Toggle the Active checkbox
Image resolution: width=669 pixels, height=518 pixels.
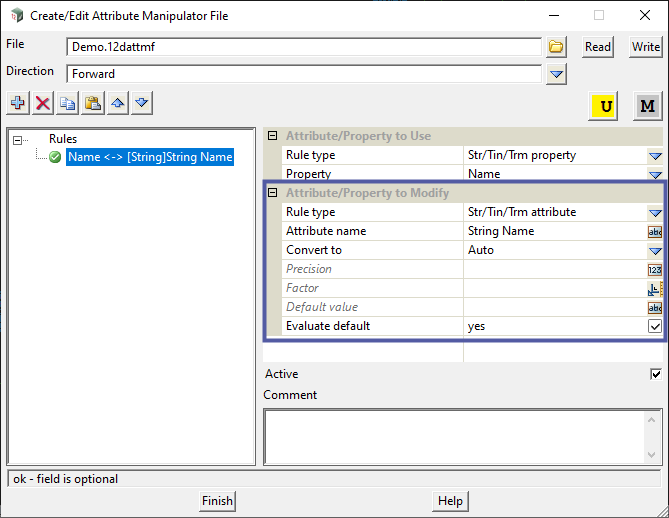coord(656,374)
